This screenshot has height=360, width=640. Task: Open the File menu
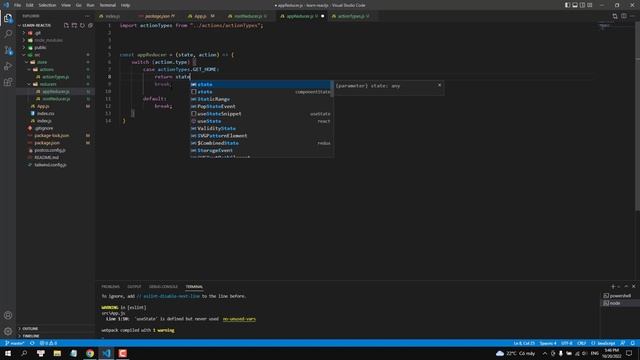[x=18, y=5]
